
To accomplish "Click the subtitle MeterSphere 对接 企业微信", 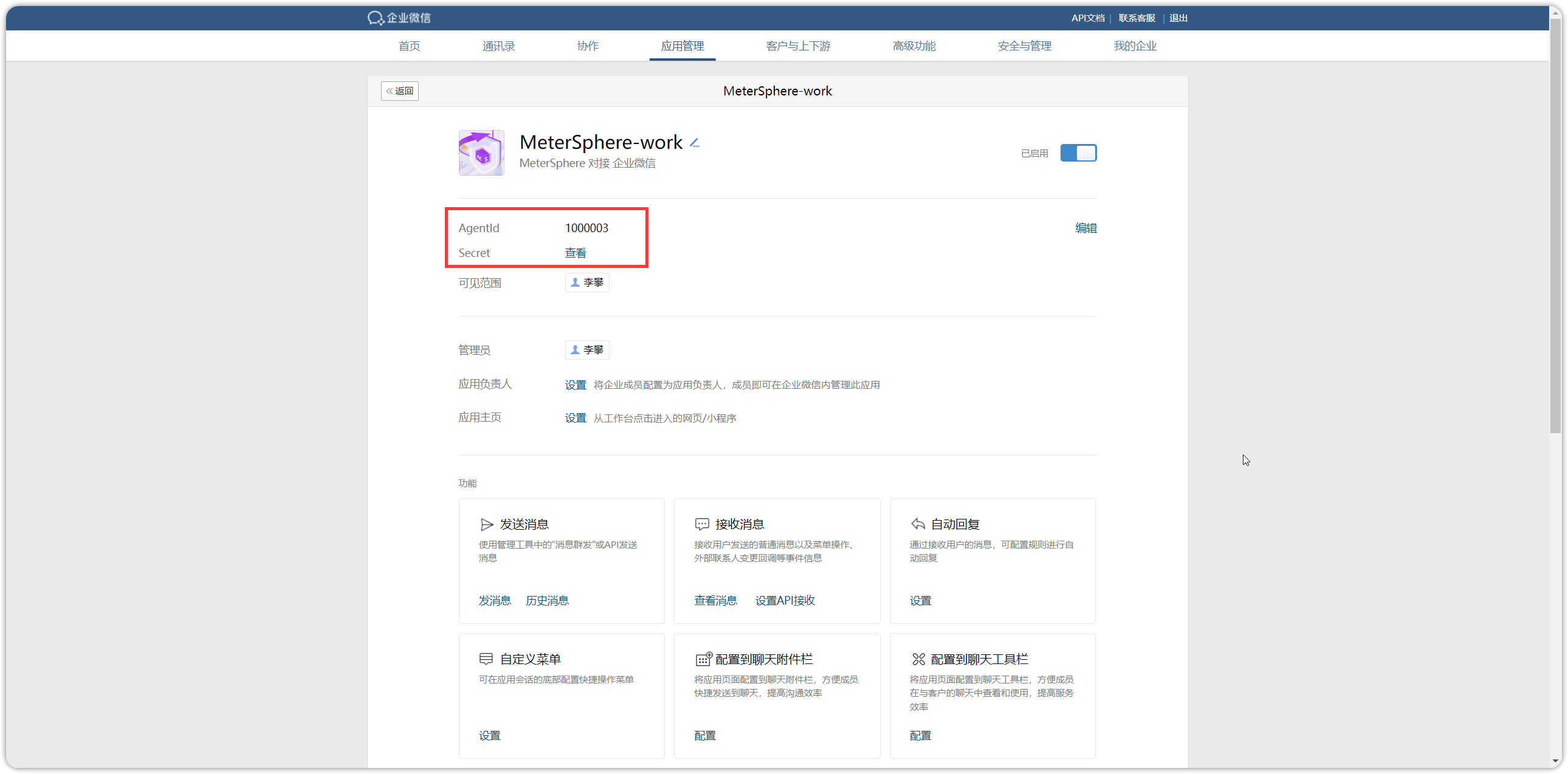I will pos(587,163).
